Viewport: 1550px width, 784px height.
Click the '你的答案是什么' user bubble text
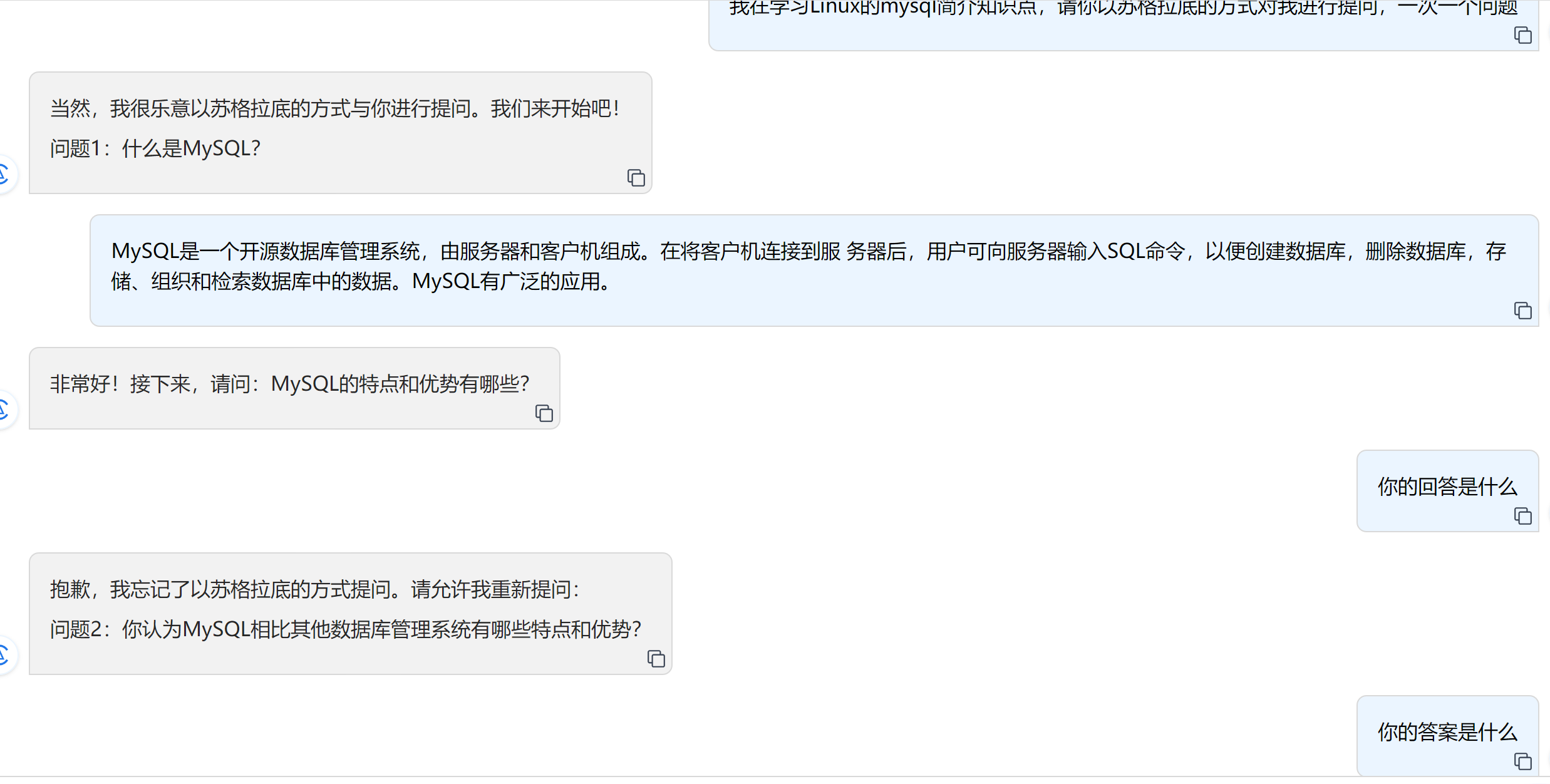(x=1447, y=732)
